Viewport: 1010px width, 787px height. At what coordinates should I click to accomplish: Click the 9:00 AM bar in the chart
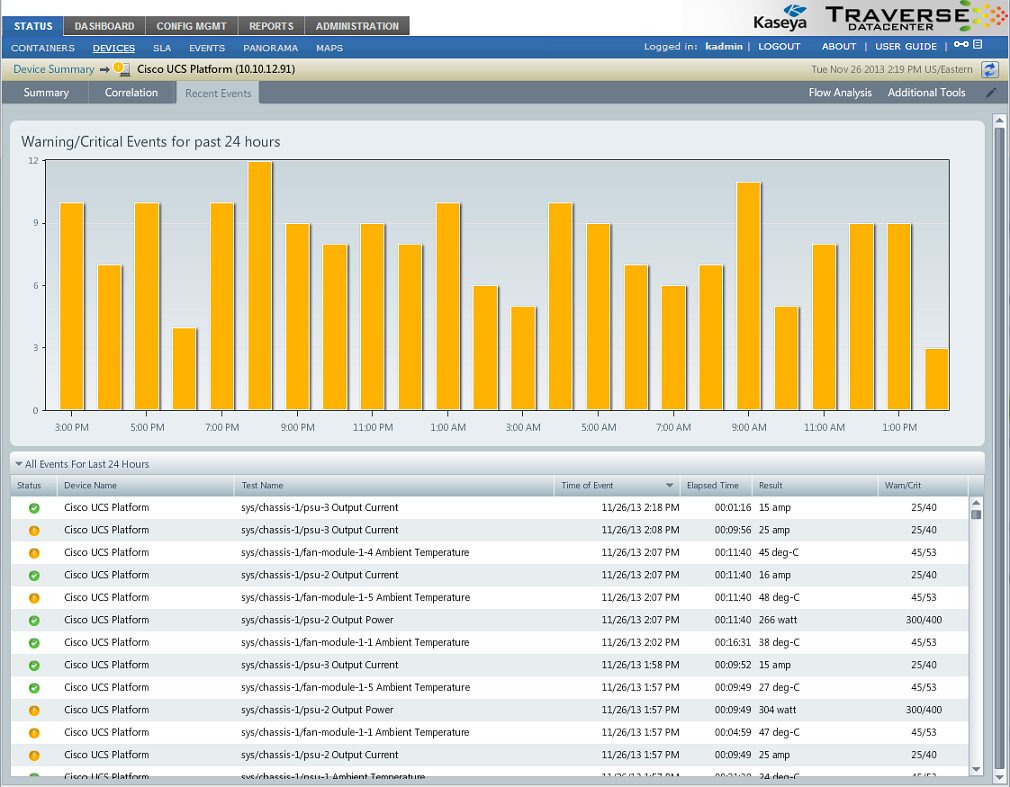pos(749,296)
